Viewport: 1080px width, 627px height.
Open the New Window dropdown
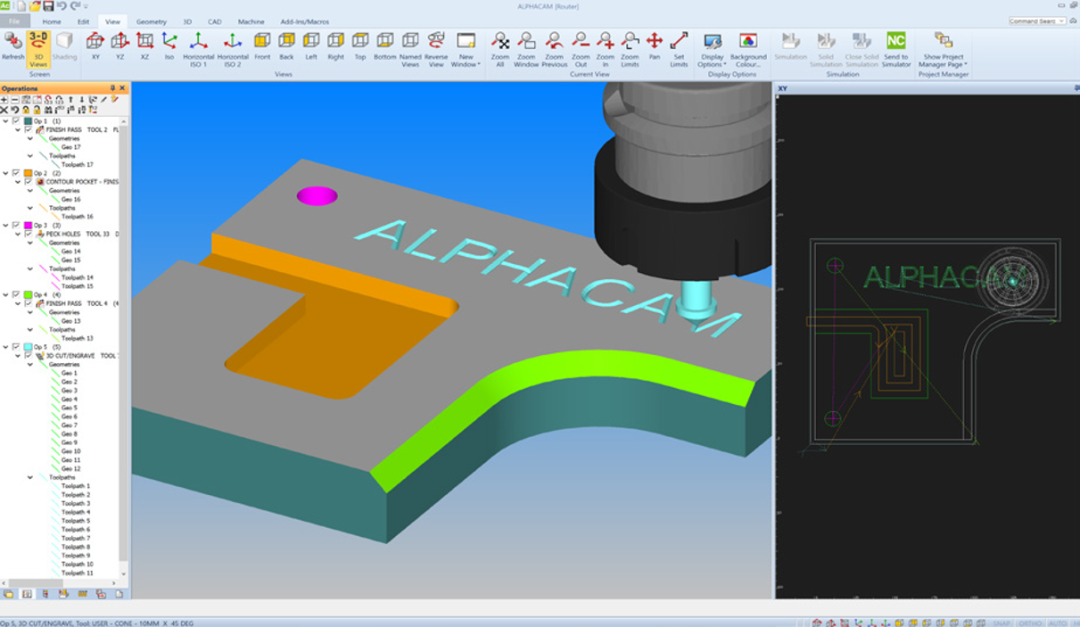click(x=466, y=52)
